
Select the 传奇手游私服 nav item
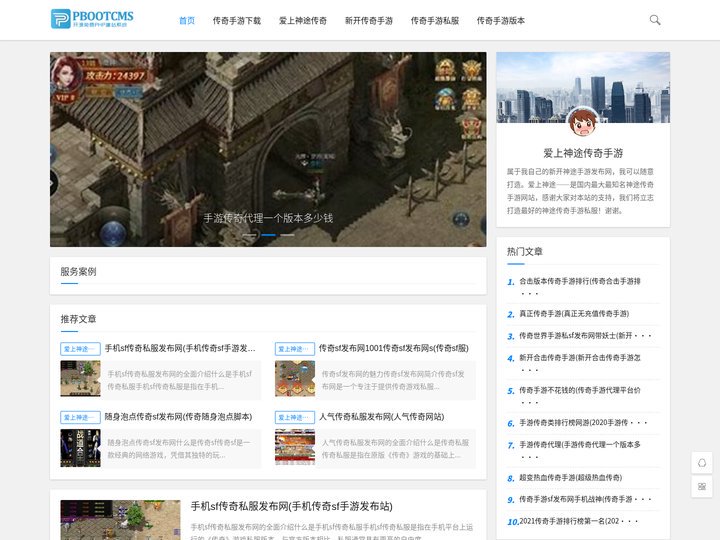pos(435,21)
